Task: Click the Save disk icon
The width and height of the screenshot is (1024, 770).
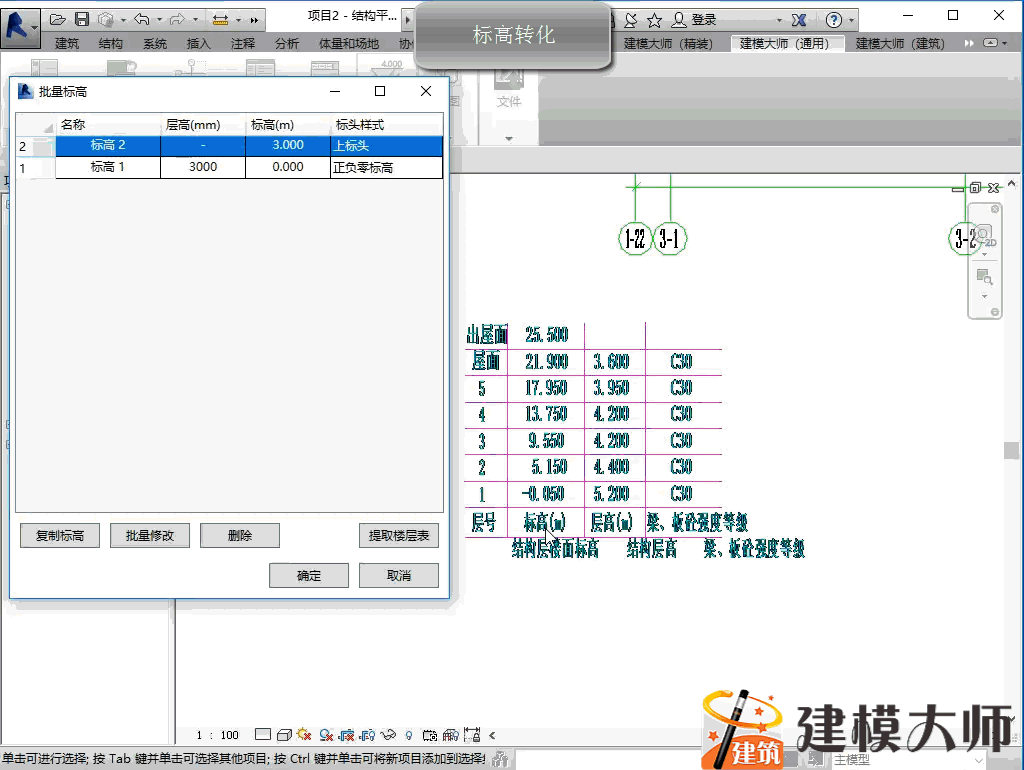Action: click(82, 20)
